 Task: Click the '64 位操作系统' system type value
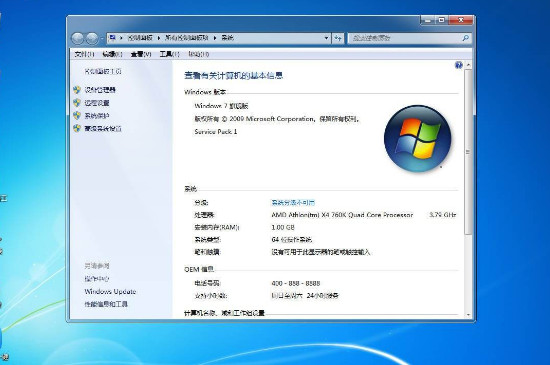pos(291,240)
